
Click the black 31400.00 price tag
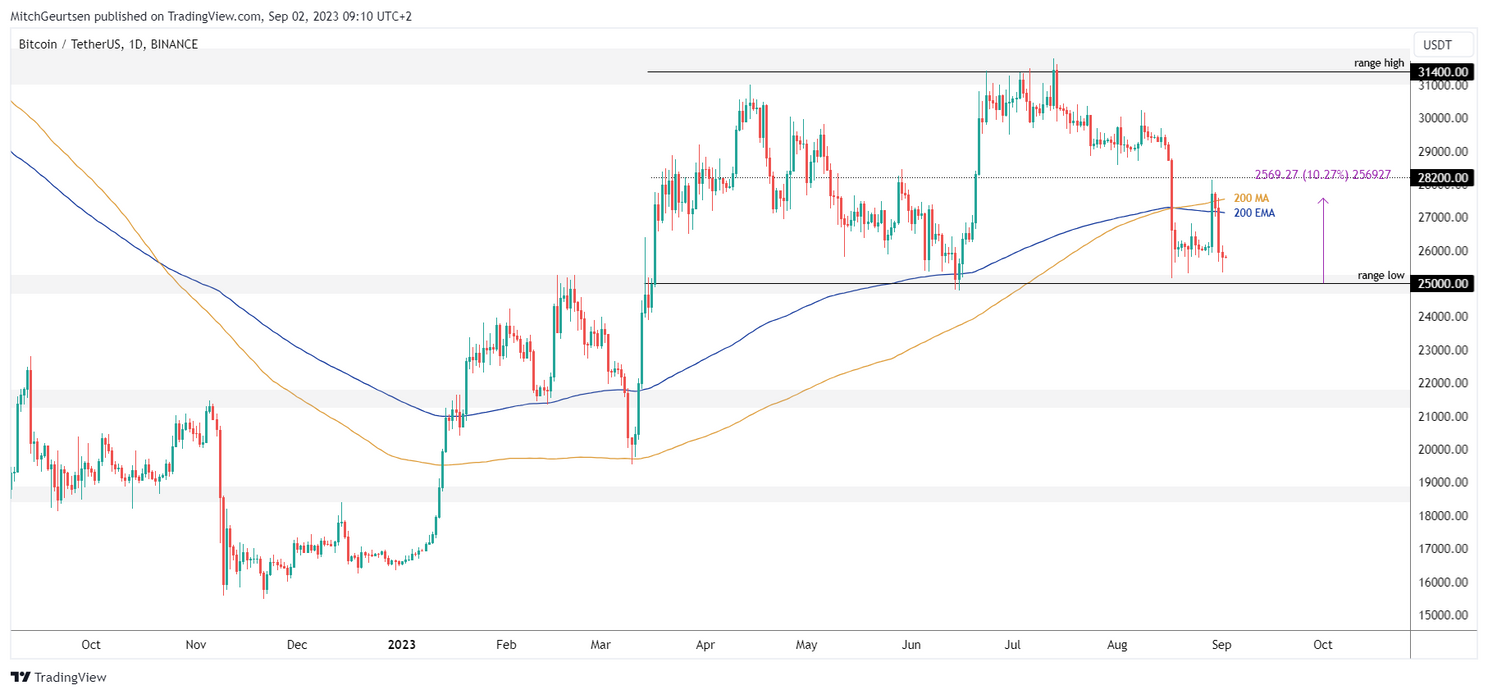point(1442,71)
